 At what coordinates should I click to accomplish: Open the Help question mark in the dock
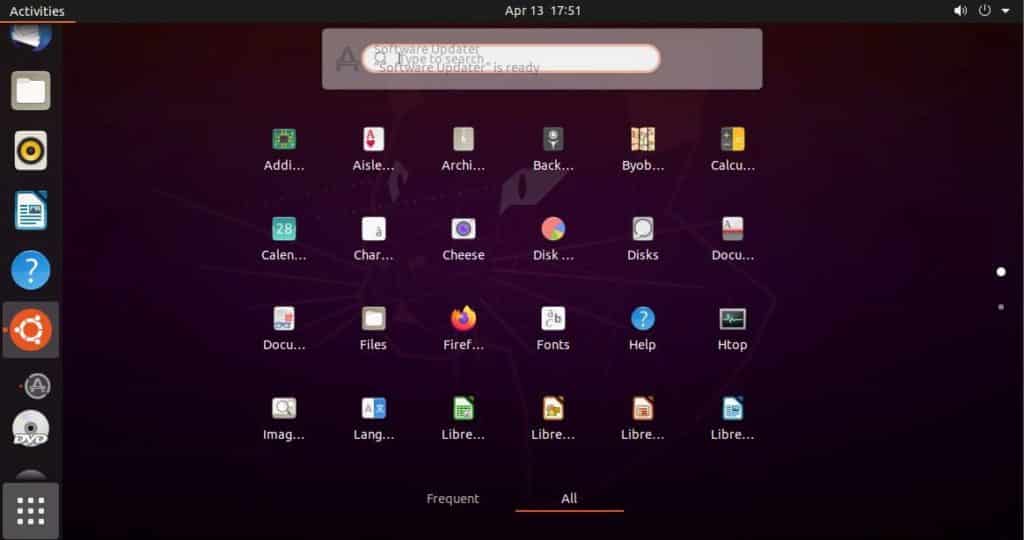tap(31, 270)
